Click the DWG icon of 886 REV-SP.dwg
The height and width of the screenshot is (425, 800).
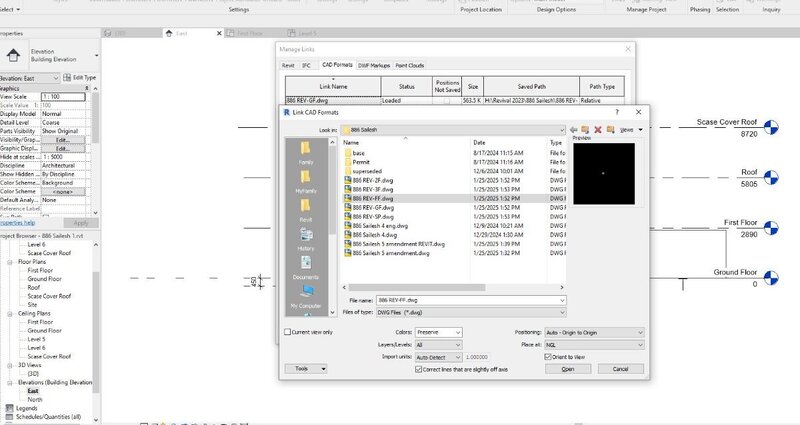pos(347,216)
